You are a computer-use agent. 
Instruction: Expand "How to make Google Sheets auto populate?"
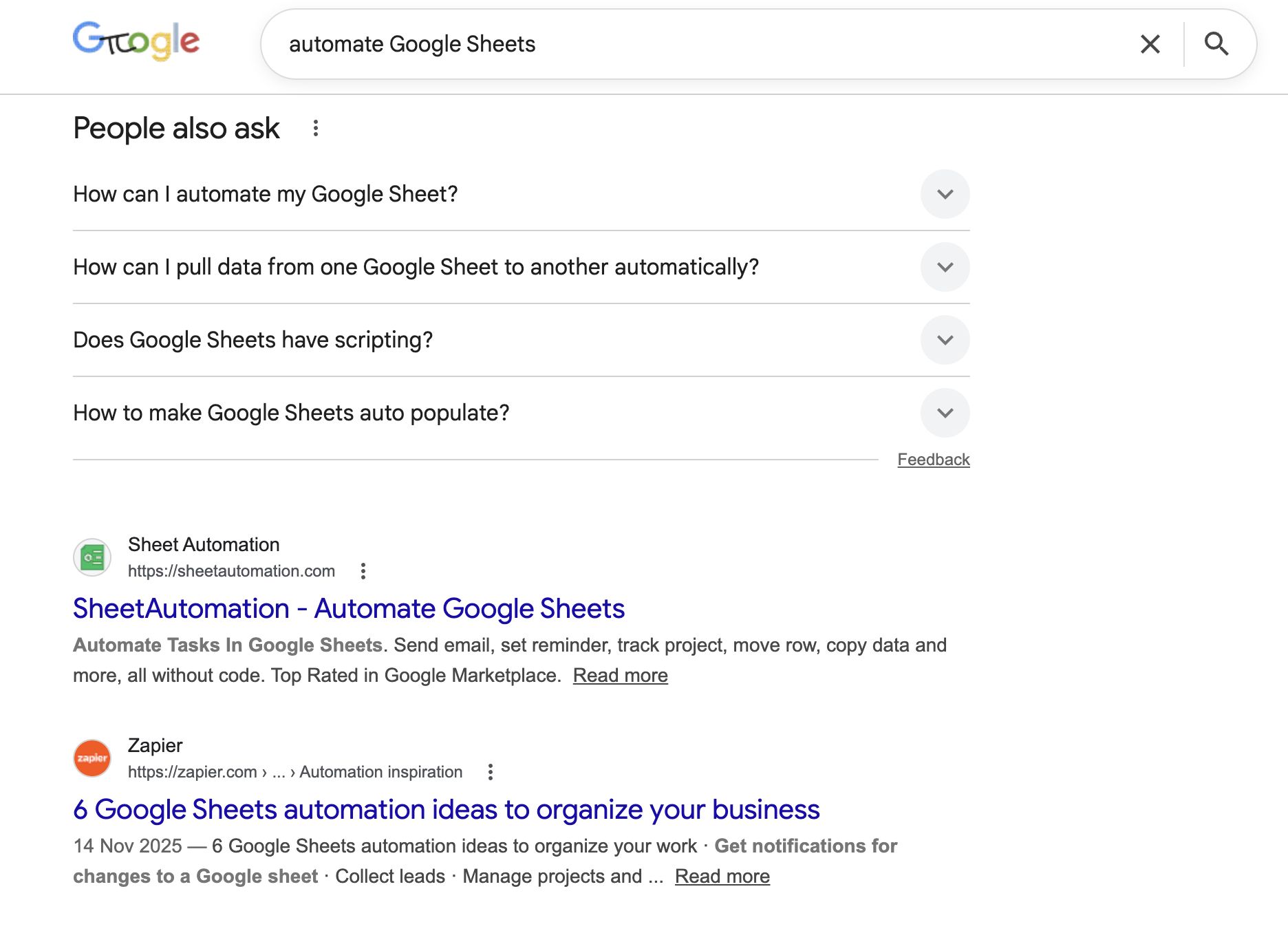945,413
